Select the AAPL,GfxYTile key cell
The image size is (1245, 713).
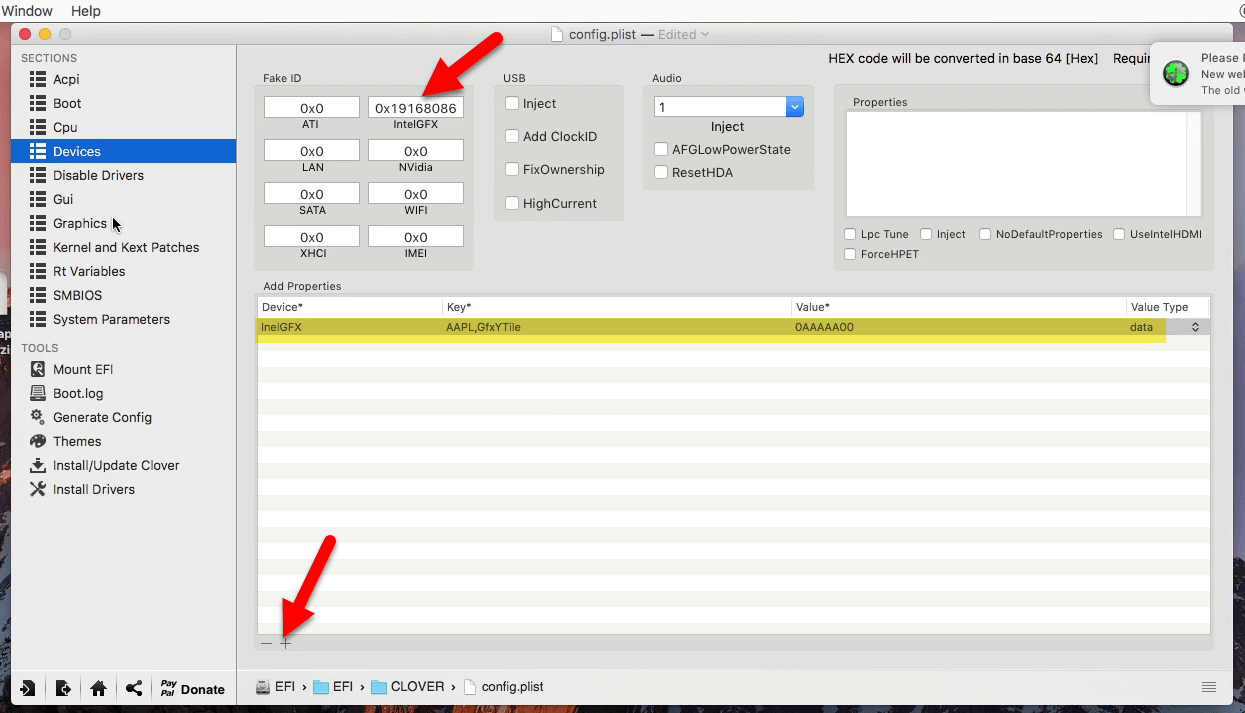pyautogui.click(x=617, y=327)
